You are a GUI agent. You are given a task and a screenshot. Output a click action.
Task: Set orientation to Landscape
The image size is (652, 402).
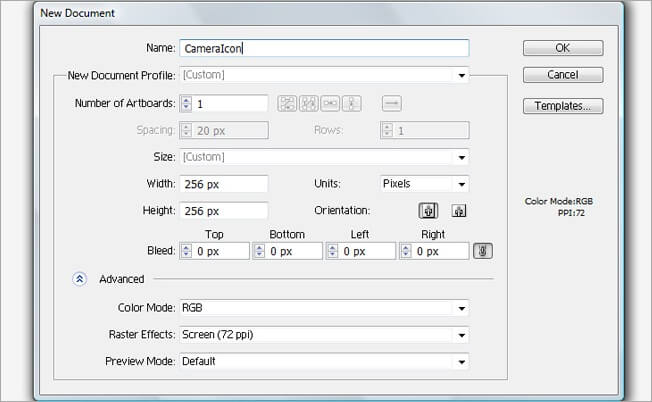[x=459, y=211]
